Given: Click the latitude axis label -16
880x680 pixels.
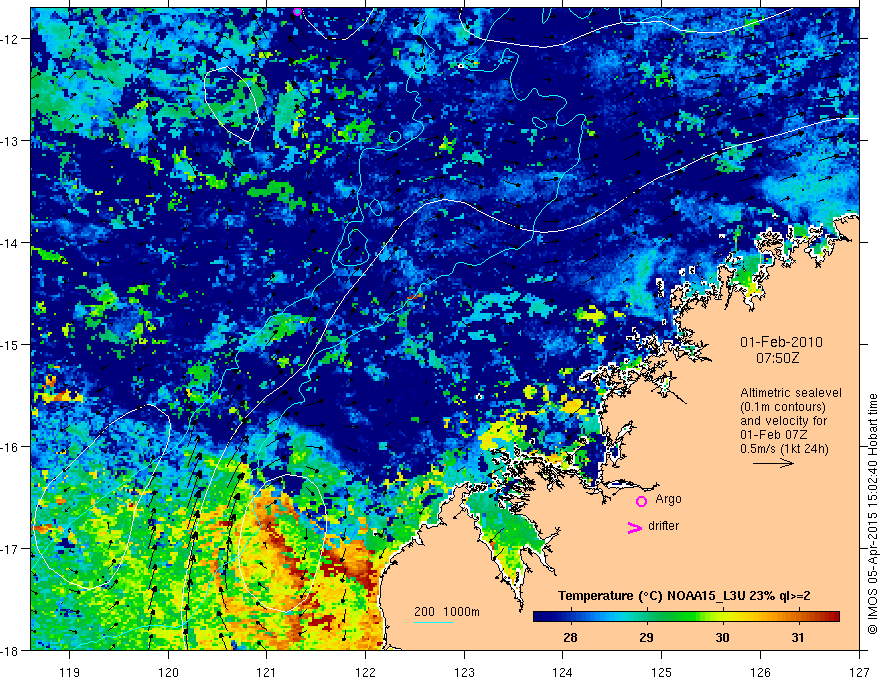Looking at the screenshot, I should 10,447.
